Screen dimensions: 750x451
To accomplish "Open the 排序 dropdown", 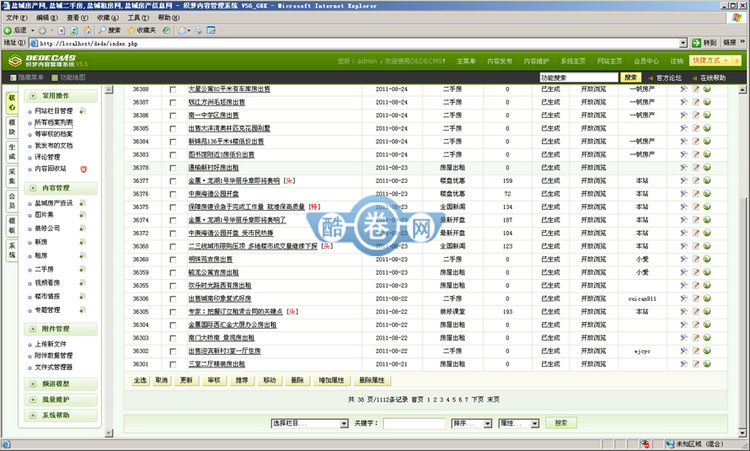I will tap(471, 424).
